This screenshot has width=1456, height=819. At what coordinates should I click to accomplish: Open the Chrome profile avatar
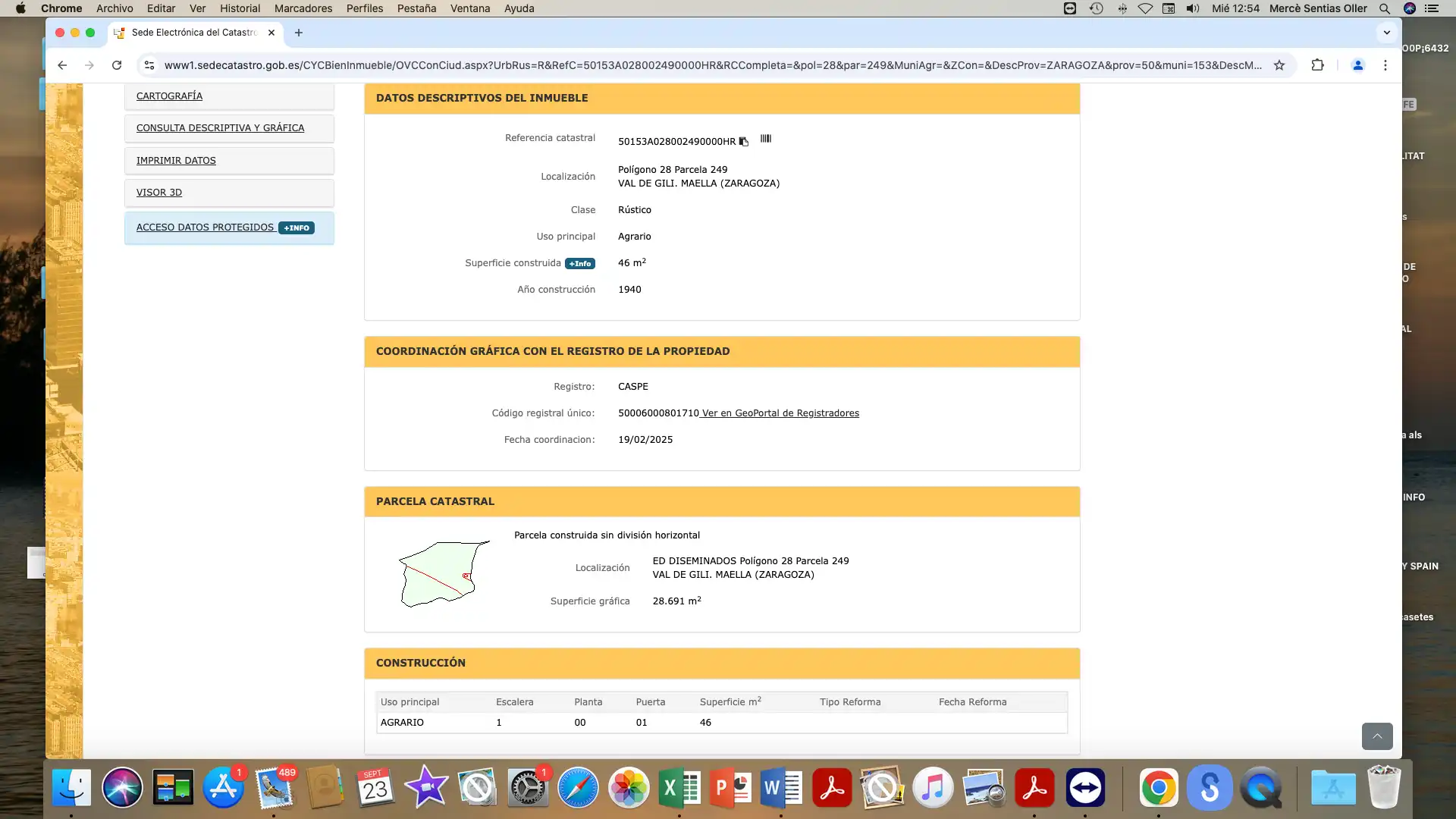1357,65
